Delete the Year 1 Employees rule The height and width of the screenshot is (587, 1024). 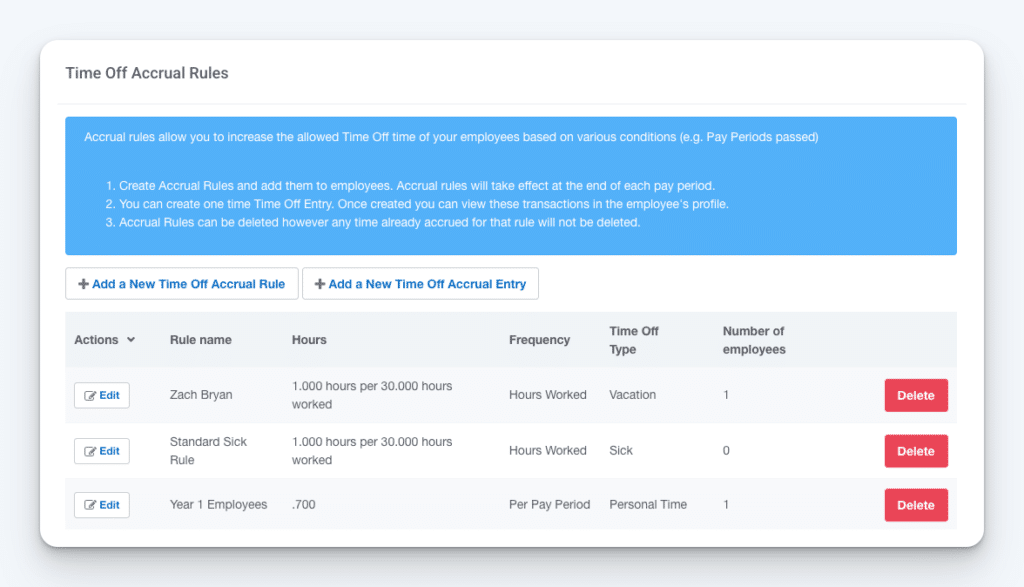tap(916, 505)
